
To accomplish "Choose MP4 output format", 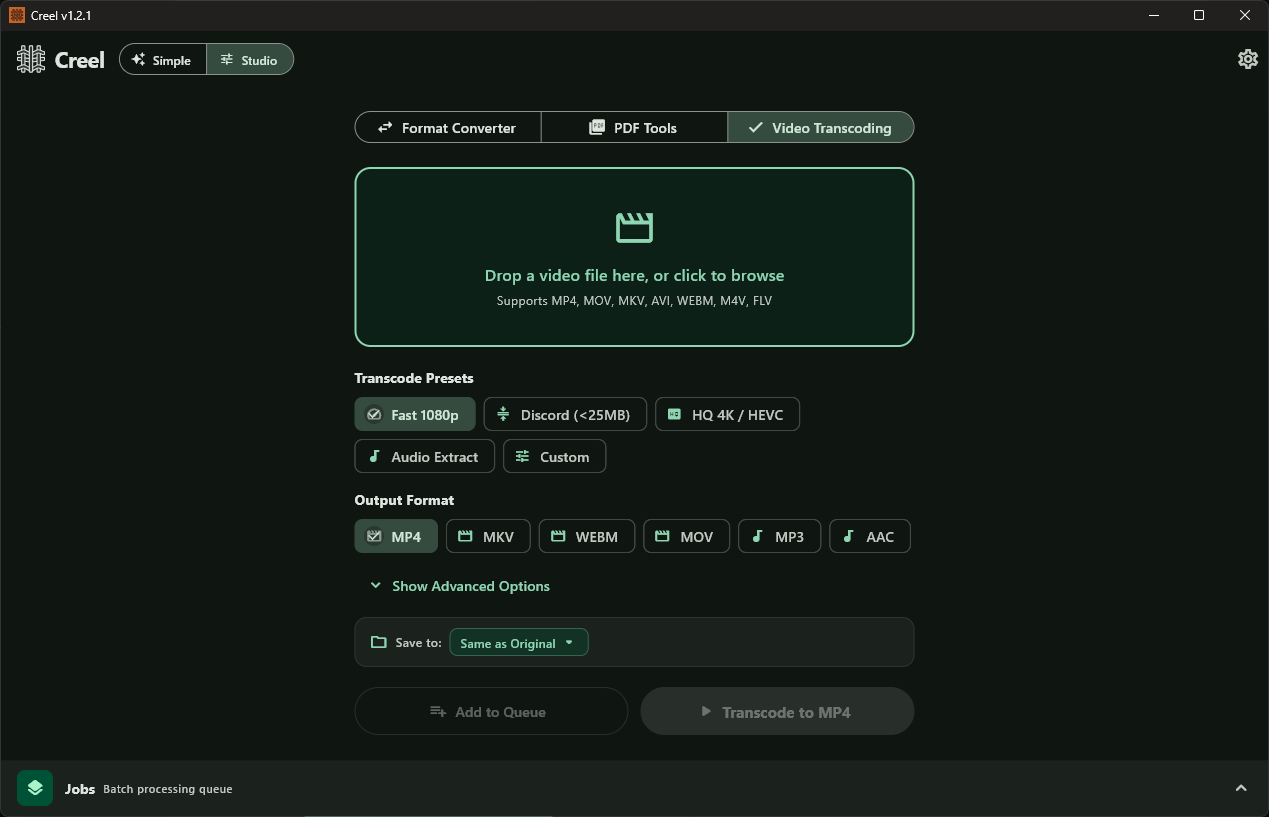I will (x=396, y=536).
